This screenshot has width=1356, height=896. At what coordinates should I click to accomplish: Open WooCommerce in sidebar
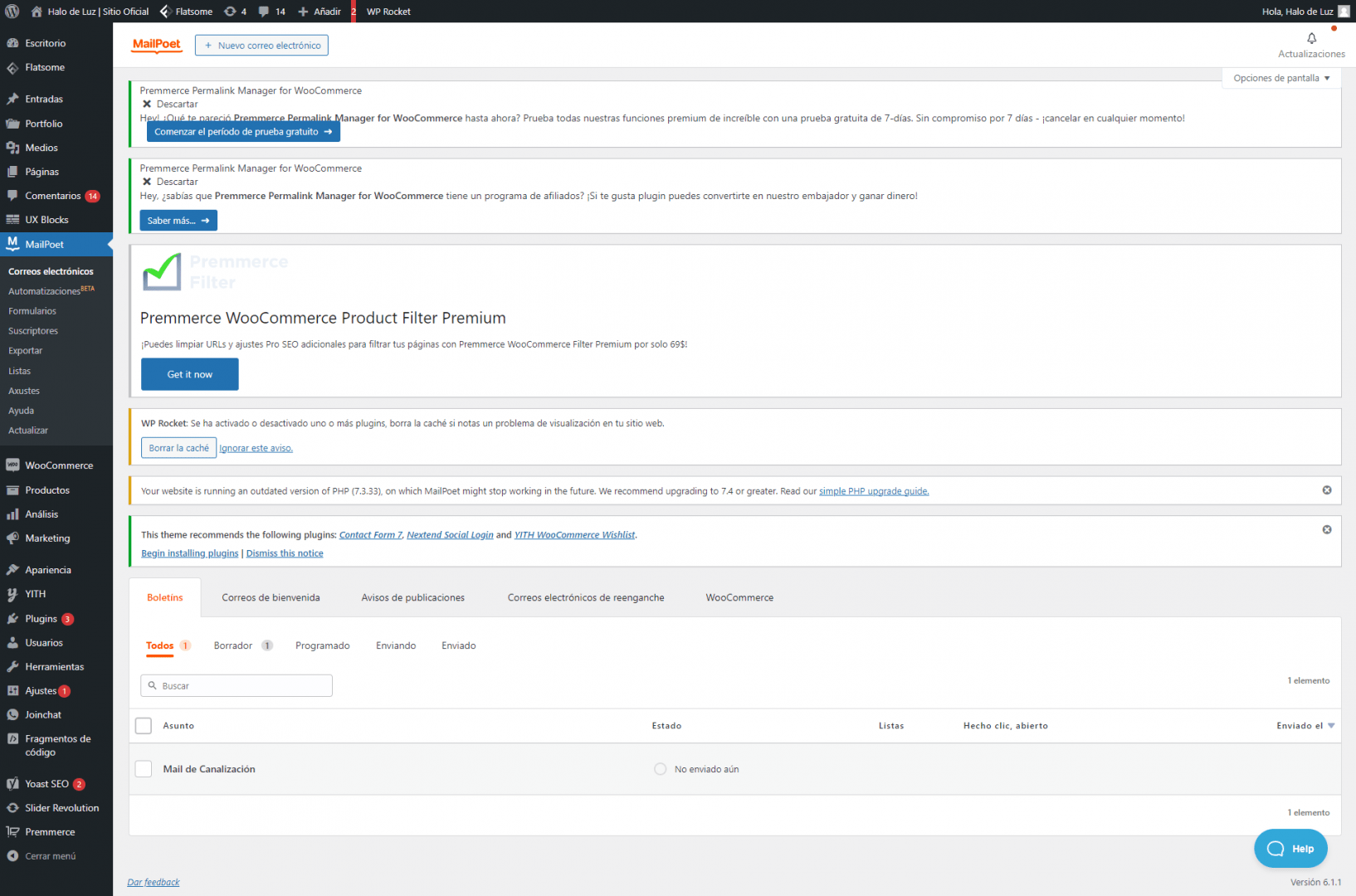[x=59, y=465]
